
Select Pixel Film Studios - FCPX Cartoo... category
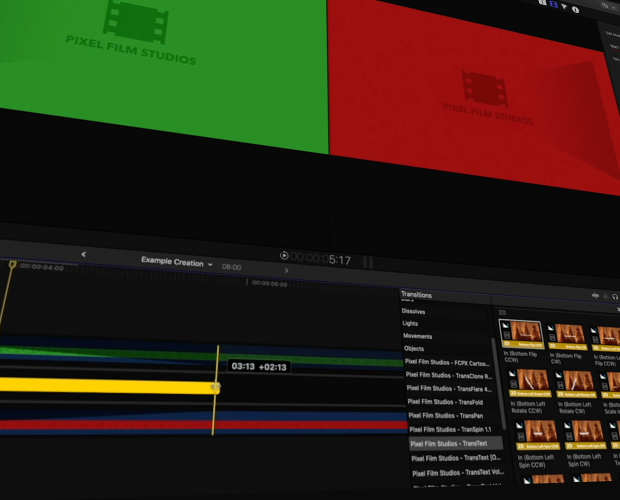[447, 362]
